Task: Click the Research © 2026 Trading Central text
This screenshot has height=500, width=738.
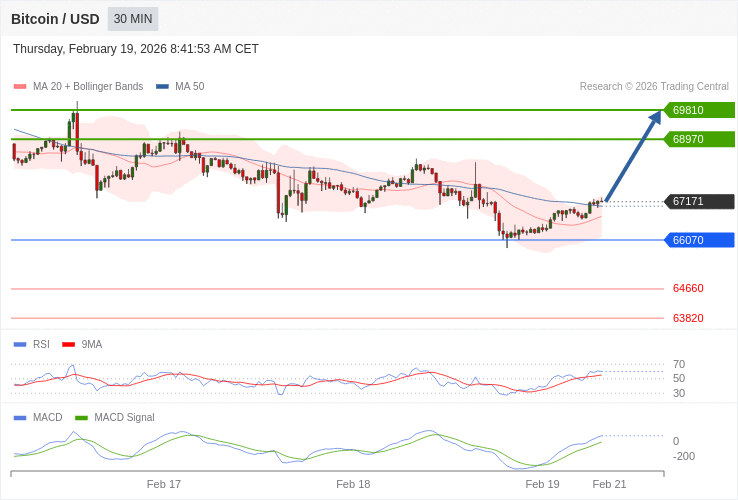Action: 654,87
